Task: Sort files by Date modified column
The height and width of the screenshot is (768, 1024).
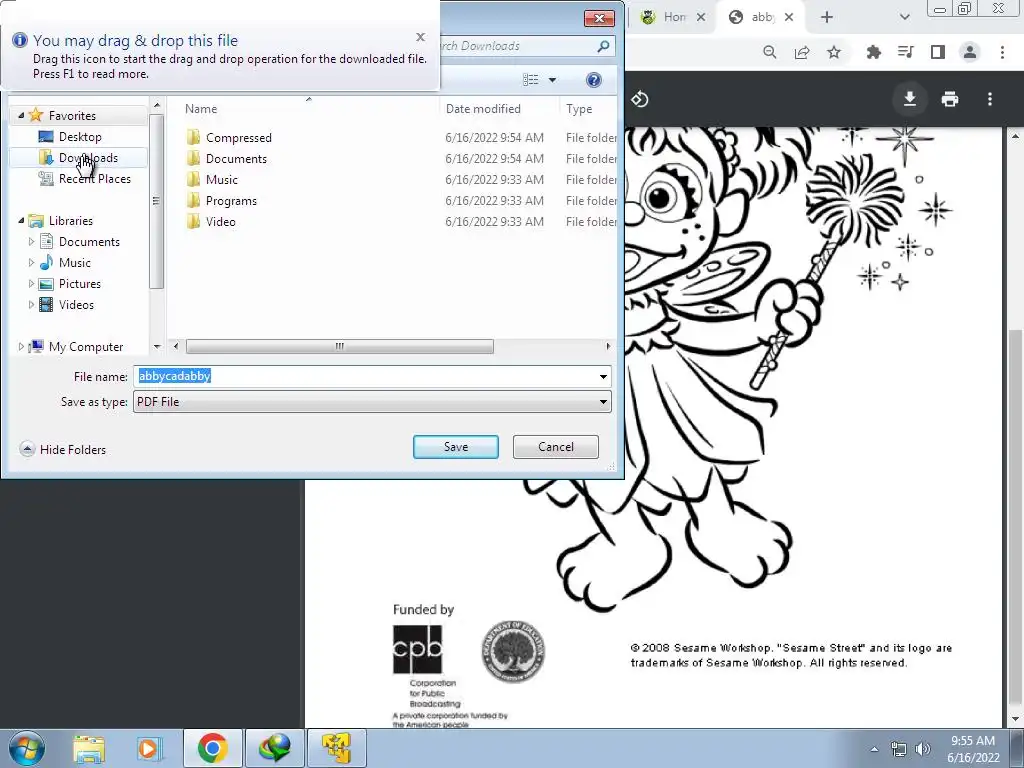Action: point(483,109)
